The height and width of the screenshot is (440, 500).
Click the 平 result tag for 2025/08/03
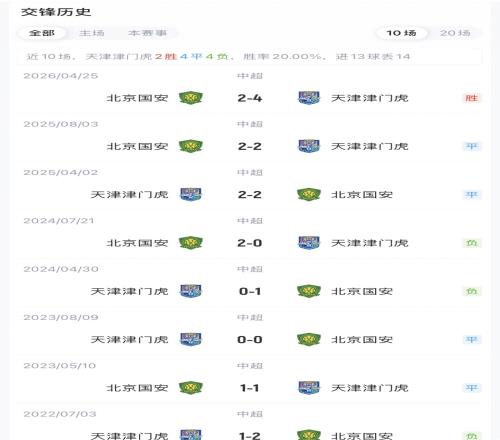(471, 146)
